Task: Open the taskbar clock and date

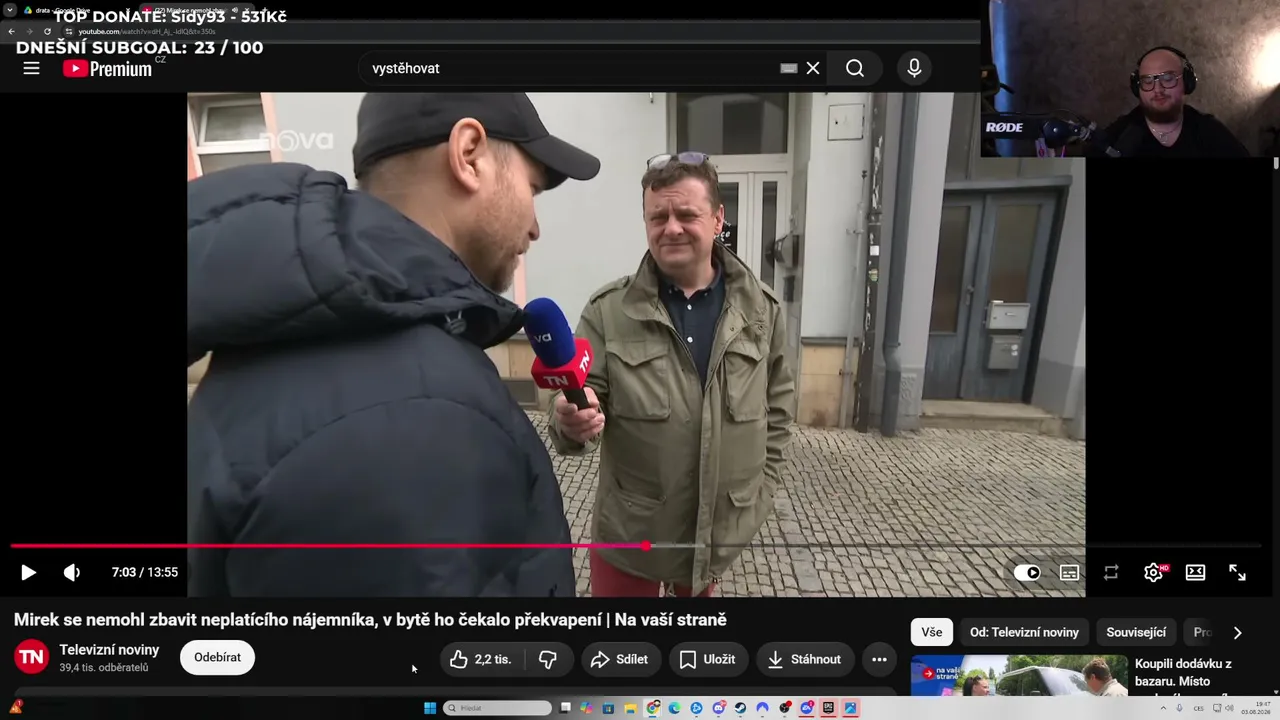Action: 1256,708
